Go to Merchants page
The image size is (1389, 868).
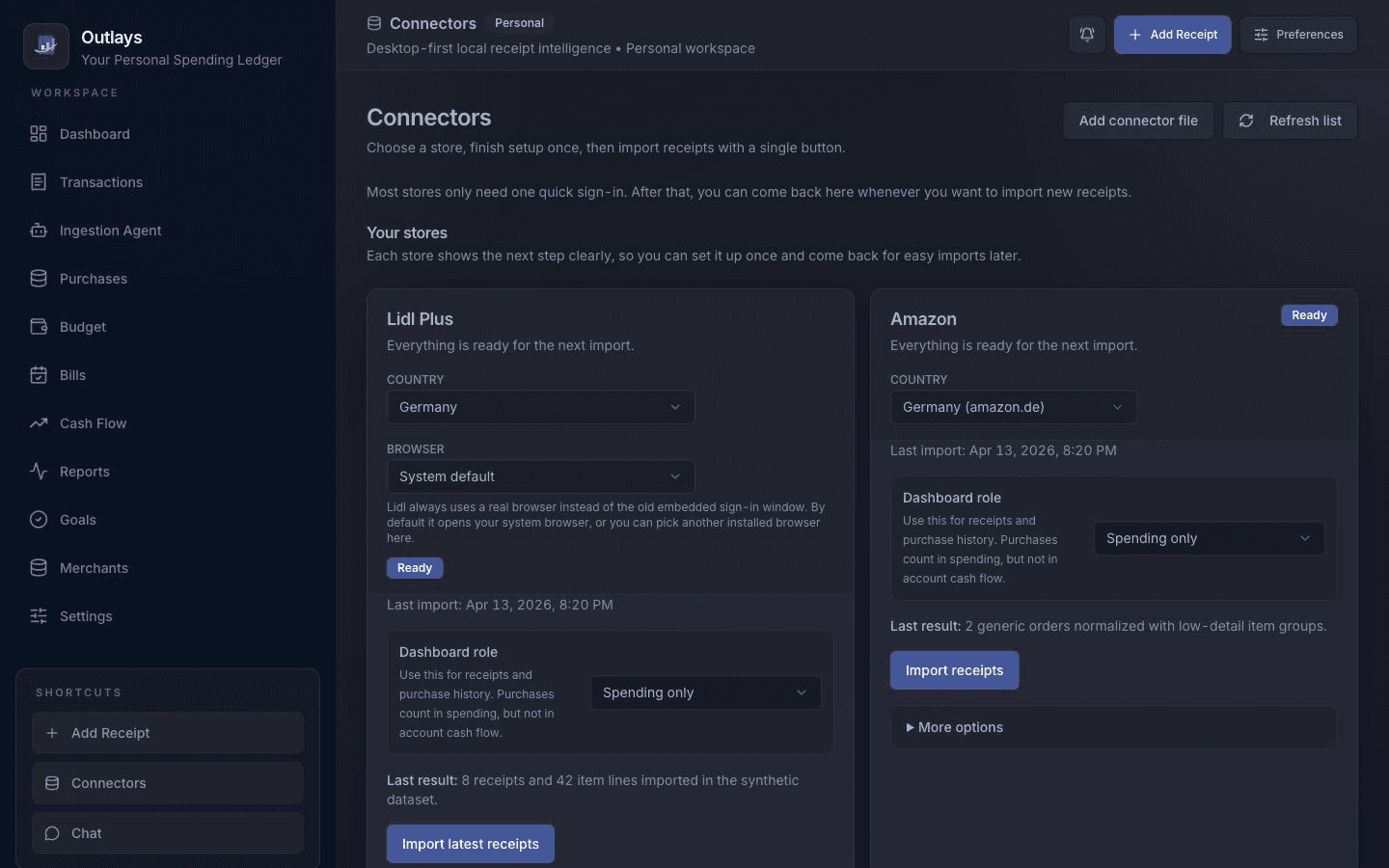point(168,568)
